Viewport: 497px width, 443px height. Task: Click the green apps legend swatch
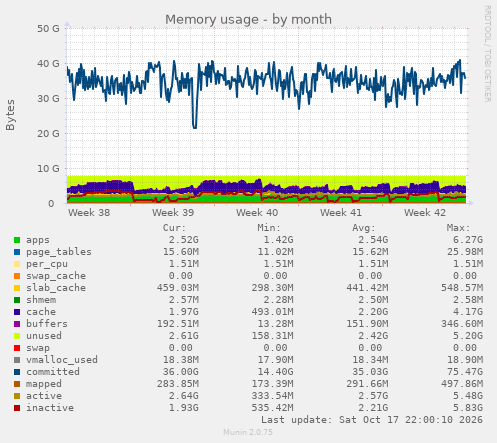coord(17,240)
